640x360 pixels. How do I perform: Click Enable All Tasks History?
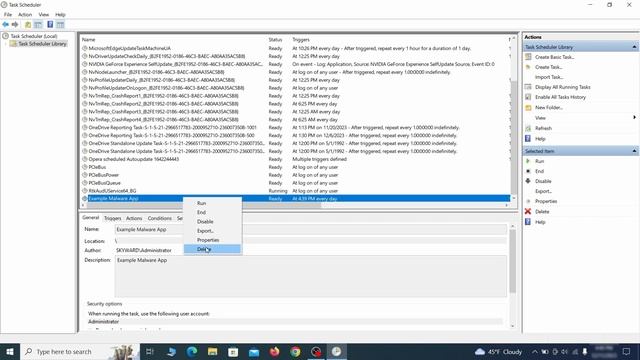coord(560,97)
